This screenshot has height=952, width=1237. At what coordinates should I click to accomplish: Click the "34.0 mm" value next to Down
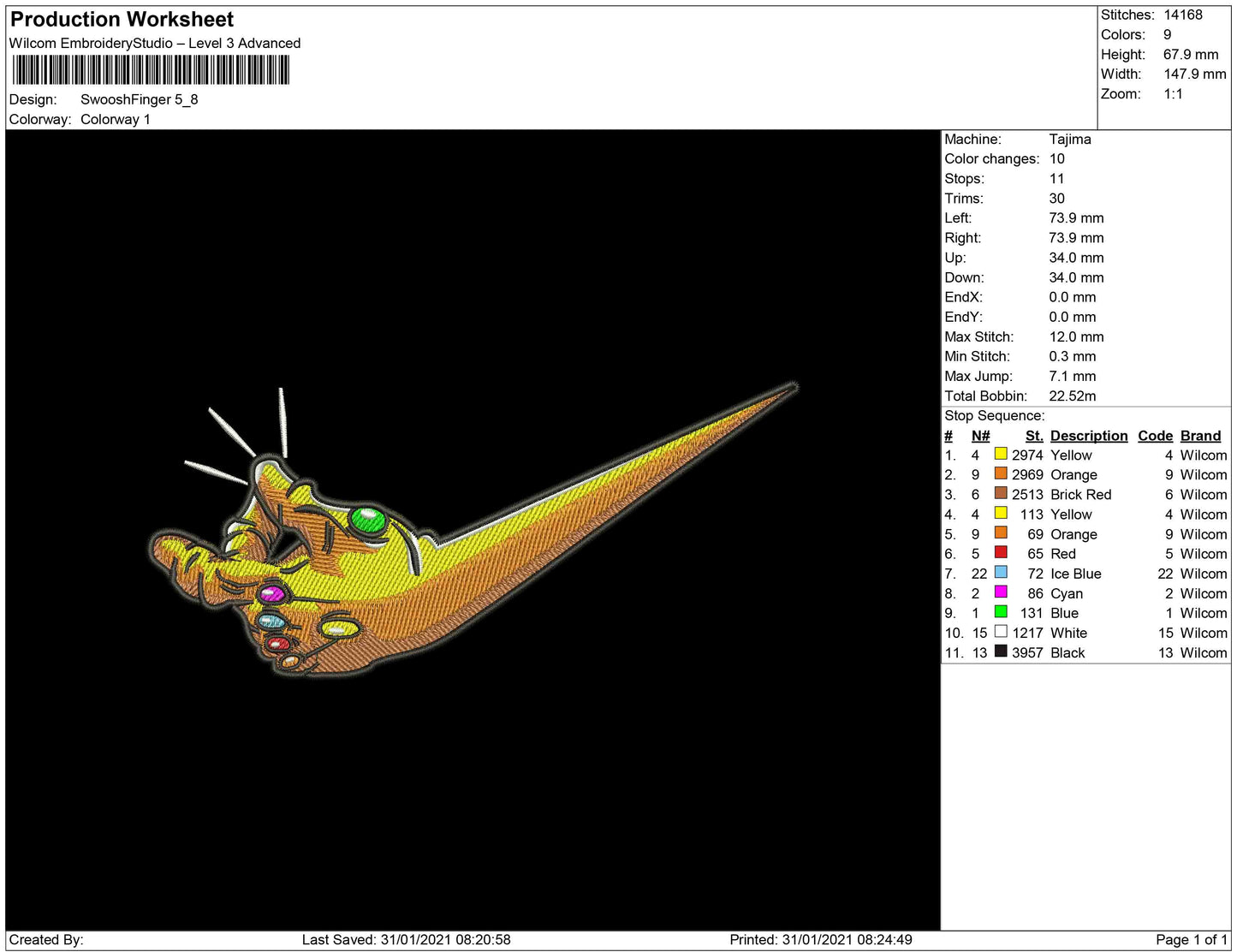coord(1077,277)
